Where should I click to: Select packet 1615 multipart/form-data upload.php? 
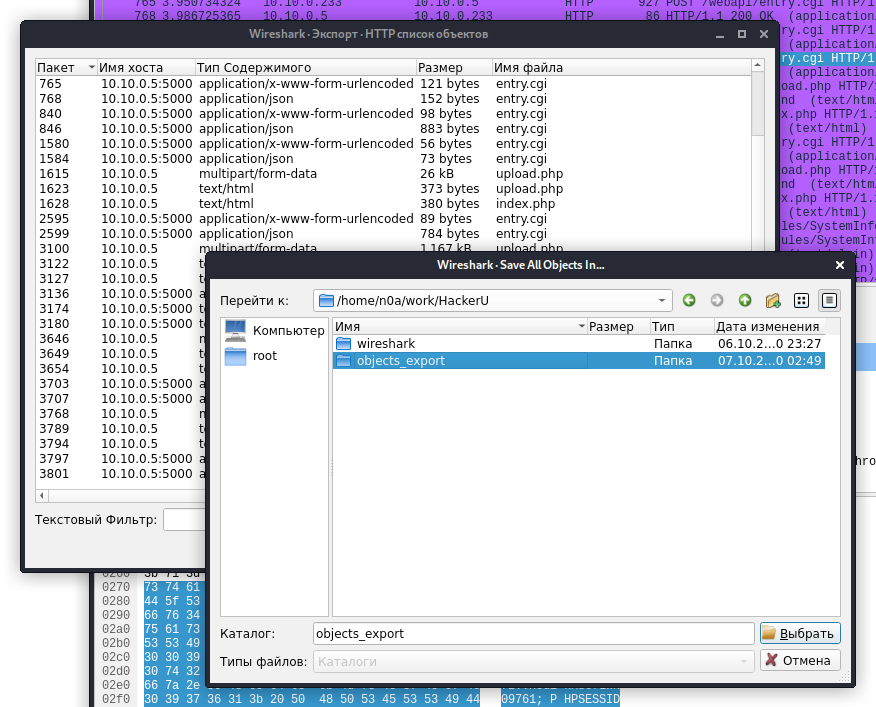[x=393, y=174]
